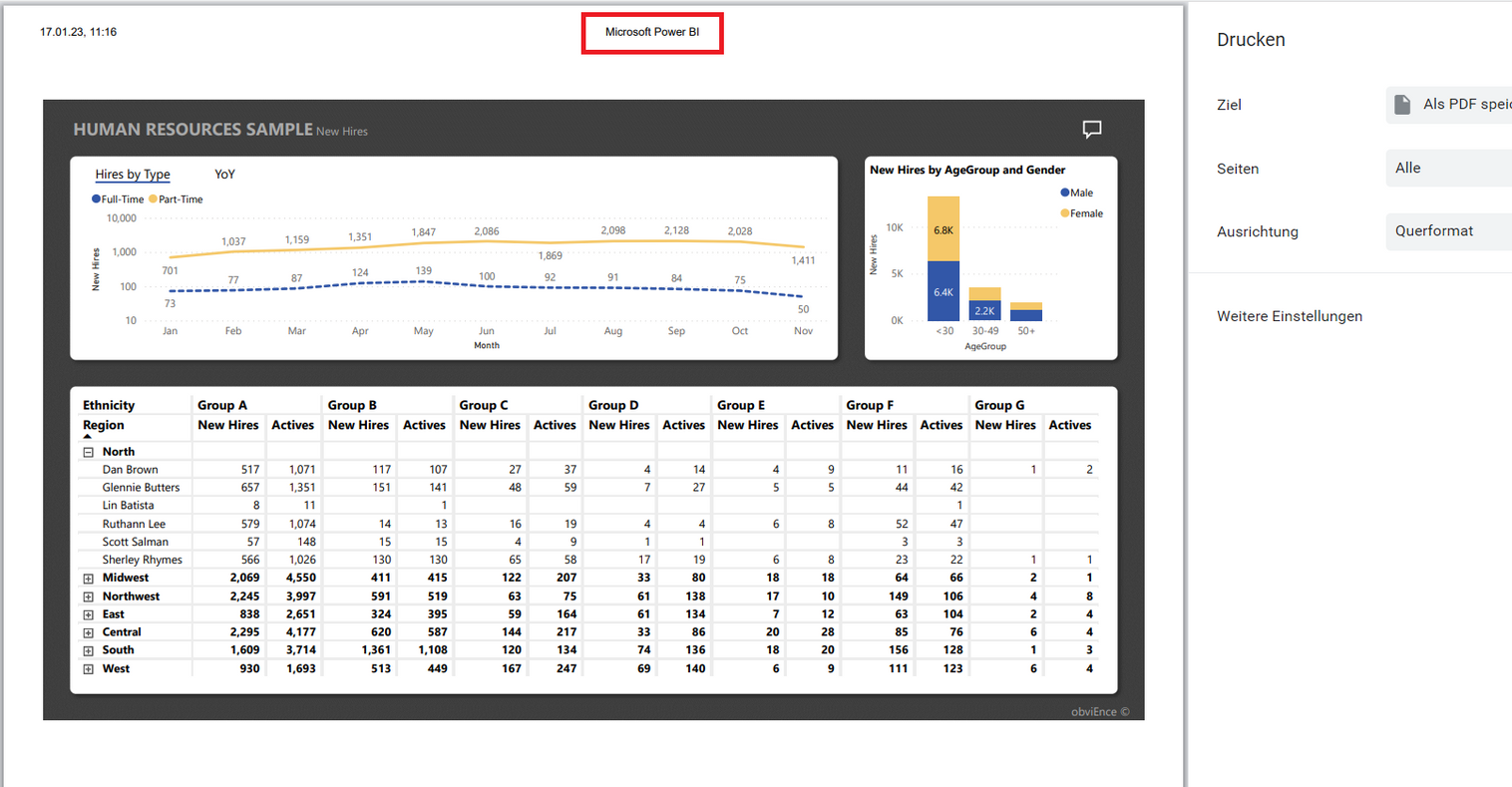1512x787 pixels.
Task: Click the Male legend marker
Action: tap(1064, 193)
